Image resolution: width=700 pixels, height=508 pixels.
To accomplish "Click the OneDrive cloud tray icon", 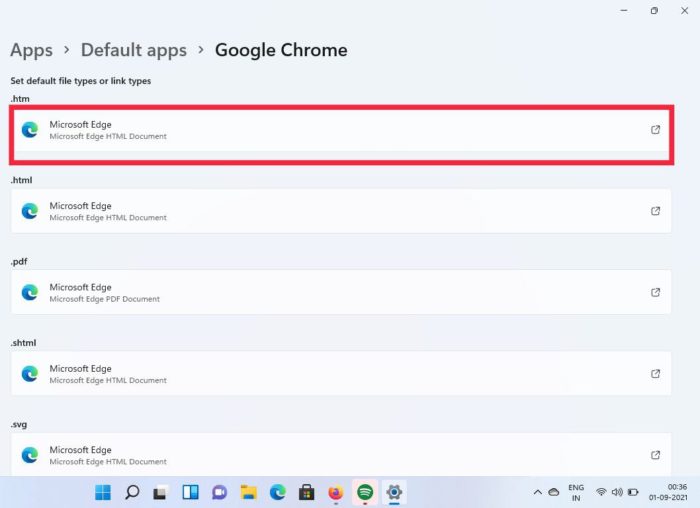I will click(x=554, y=492).
